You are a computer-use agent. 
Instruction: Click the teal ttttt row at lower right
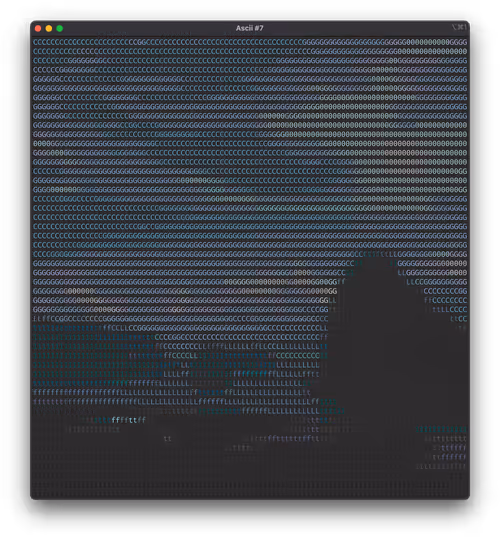coord(441,429)
